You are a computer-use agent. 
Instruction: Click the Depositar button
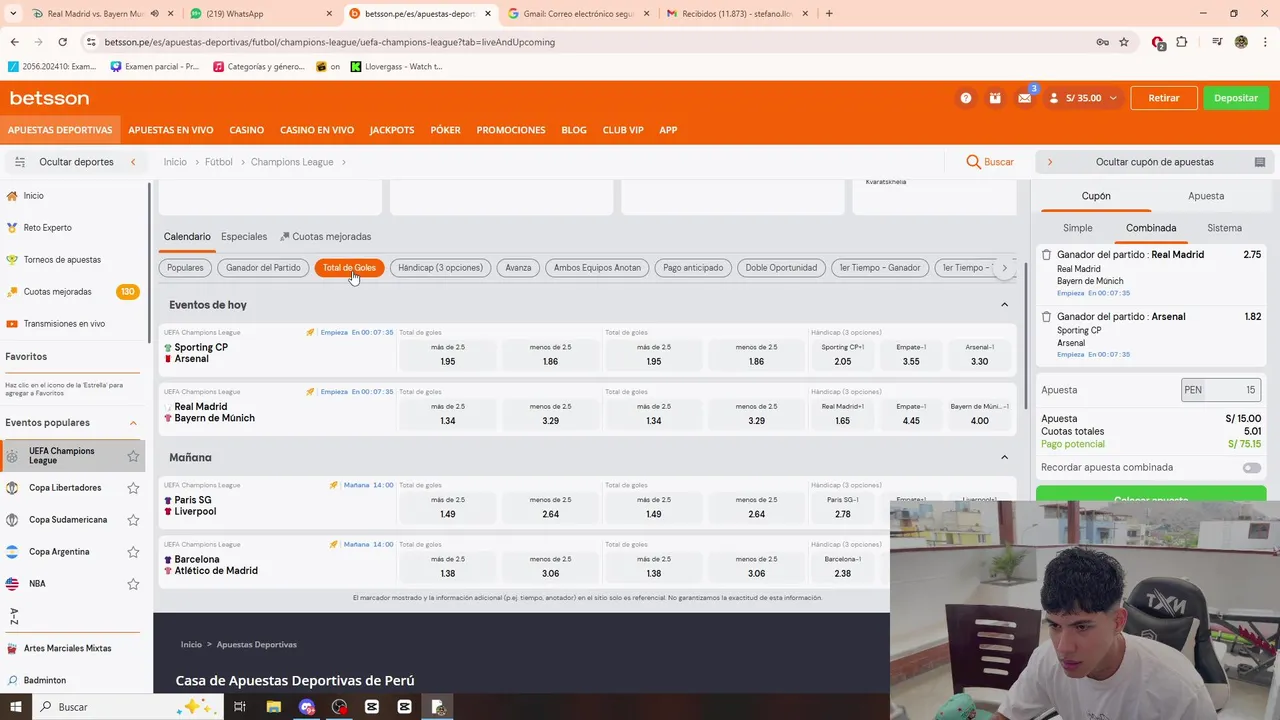tap(1236, 98)
